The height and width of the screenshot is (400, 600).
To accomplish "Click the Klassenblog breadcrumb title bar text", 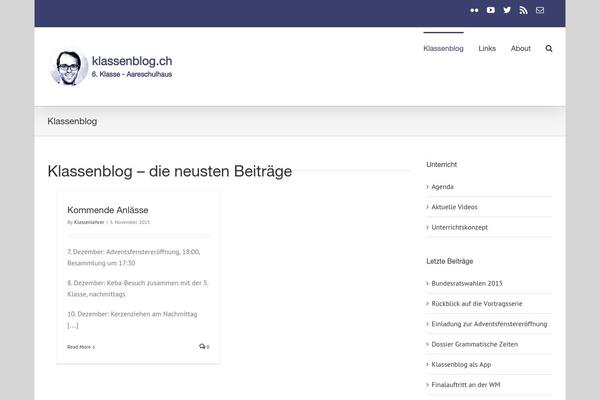I will coord(72,121).
